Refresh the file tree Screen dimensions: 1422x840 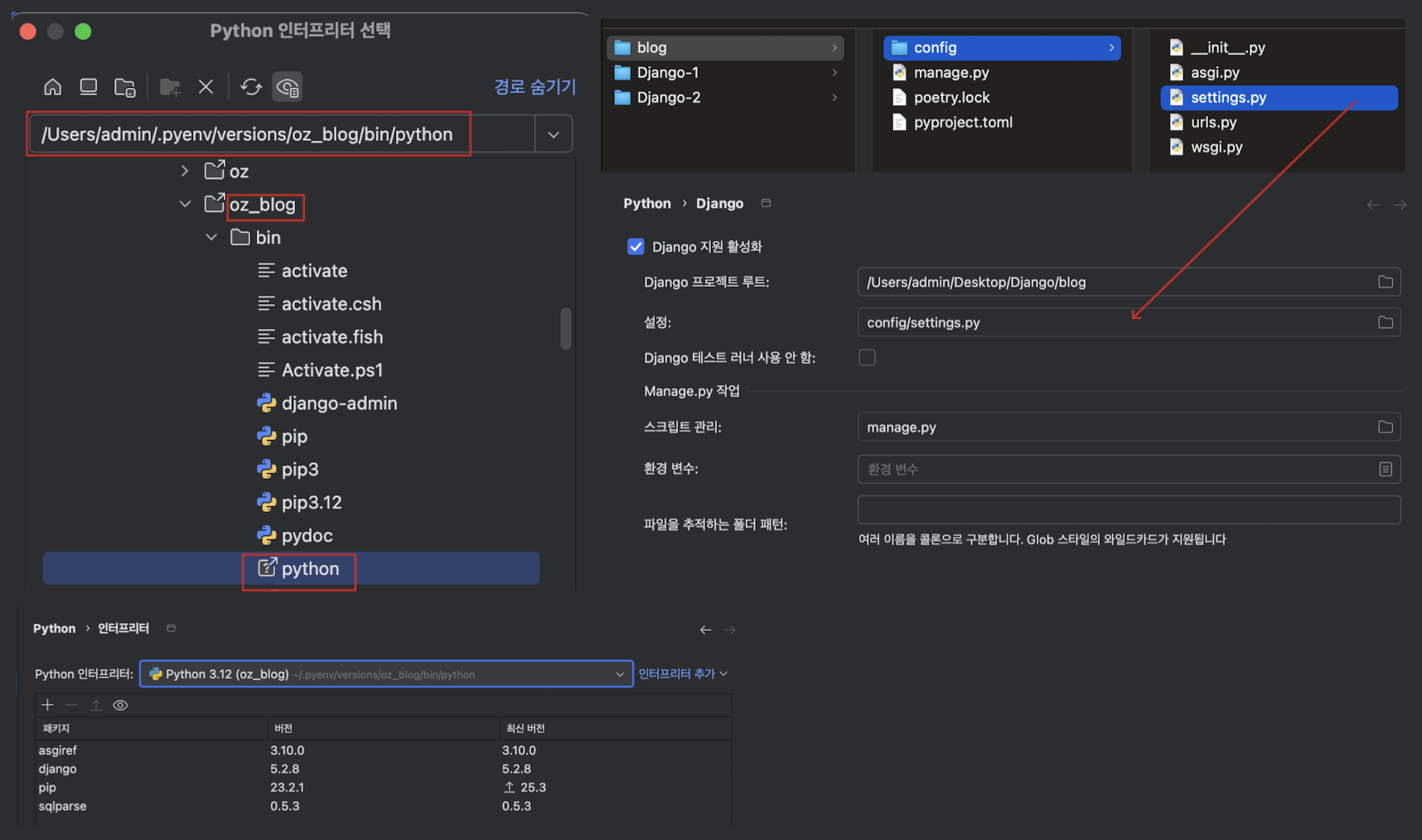(x=251, y=87)
